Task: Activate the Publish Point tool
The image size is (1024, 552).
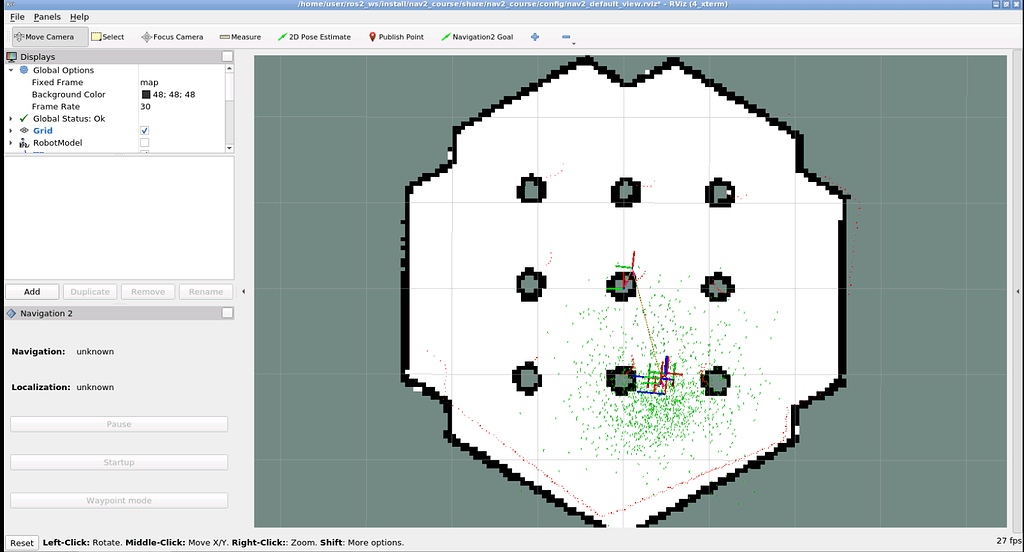Action: (396, 37)
